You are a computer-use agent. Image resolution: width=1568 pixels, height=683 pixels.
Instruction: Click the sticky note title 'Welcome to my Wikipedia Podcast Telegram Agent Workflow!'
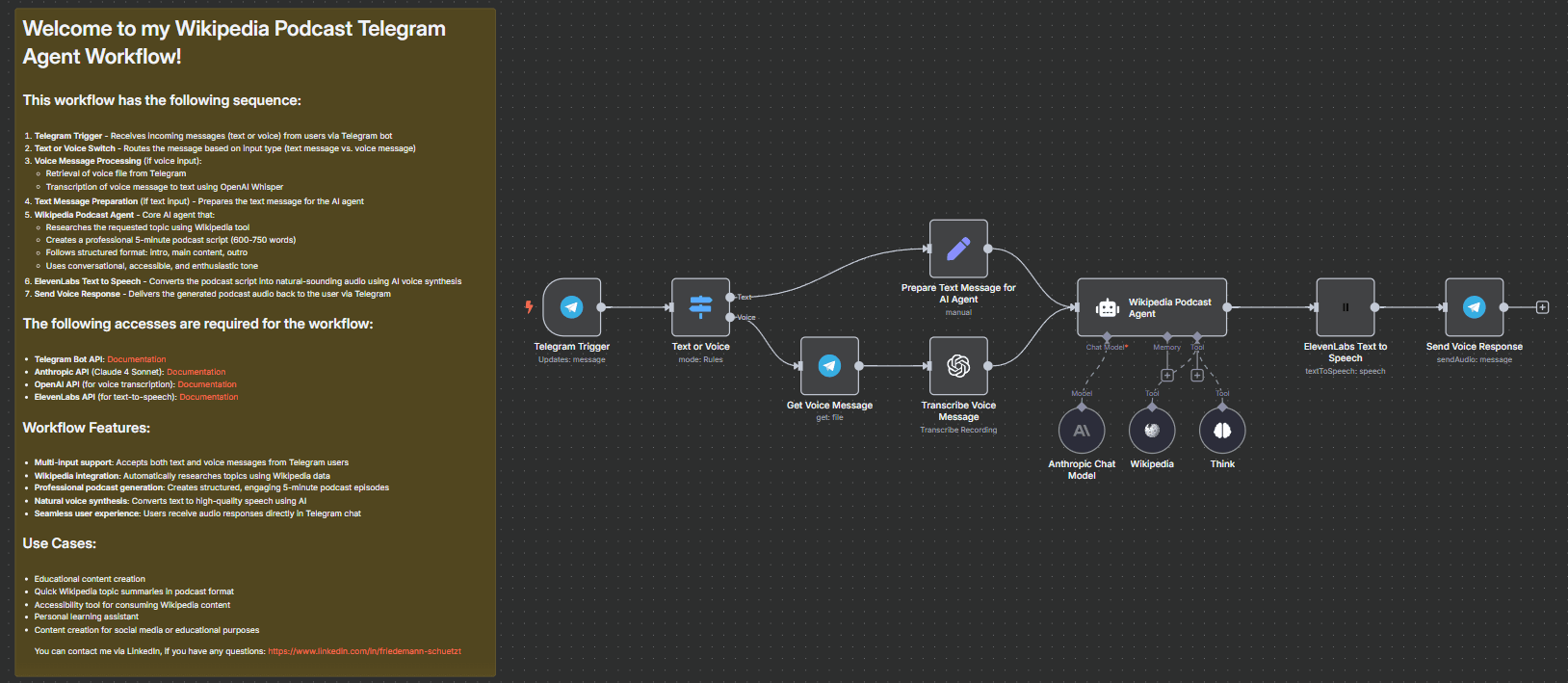(234, 42)
